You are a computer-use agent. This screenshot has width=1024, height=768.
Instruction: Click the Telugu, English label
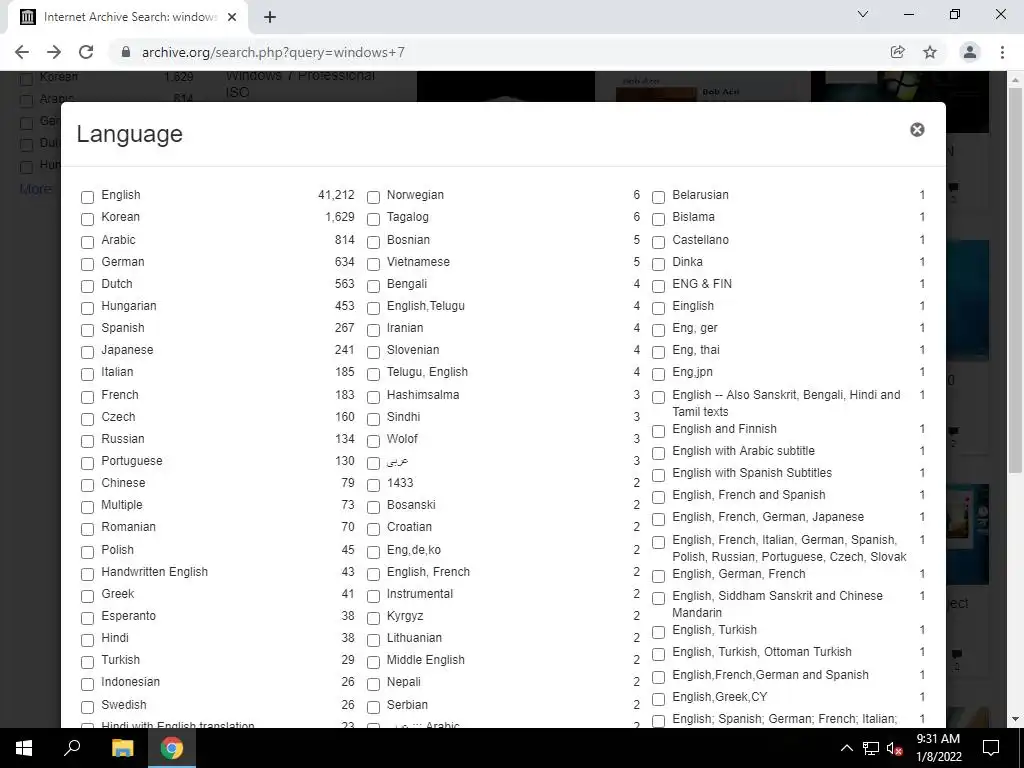pyautogui.click(x=427, y=372)
